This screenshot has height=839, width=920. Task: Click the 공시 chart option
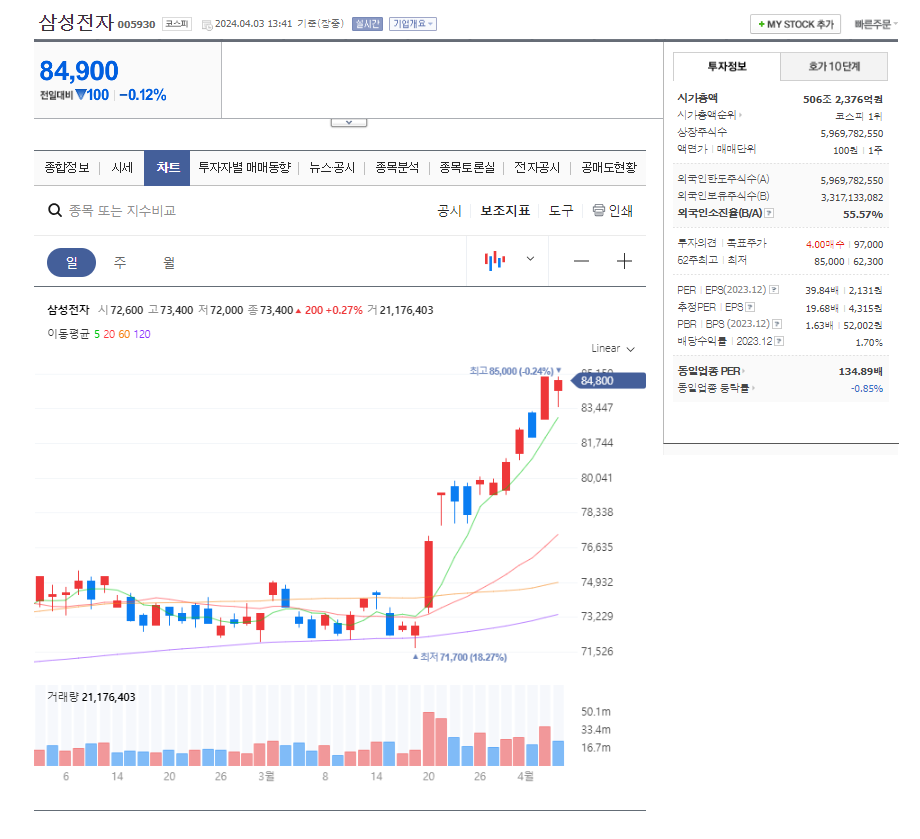coord(449,211)
